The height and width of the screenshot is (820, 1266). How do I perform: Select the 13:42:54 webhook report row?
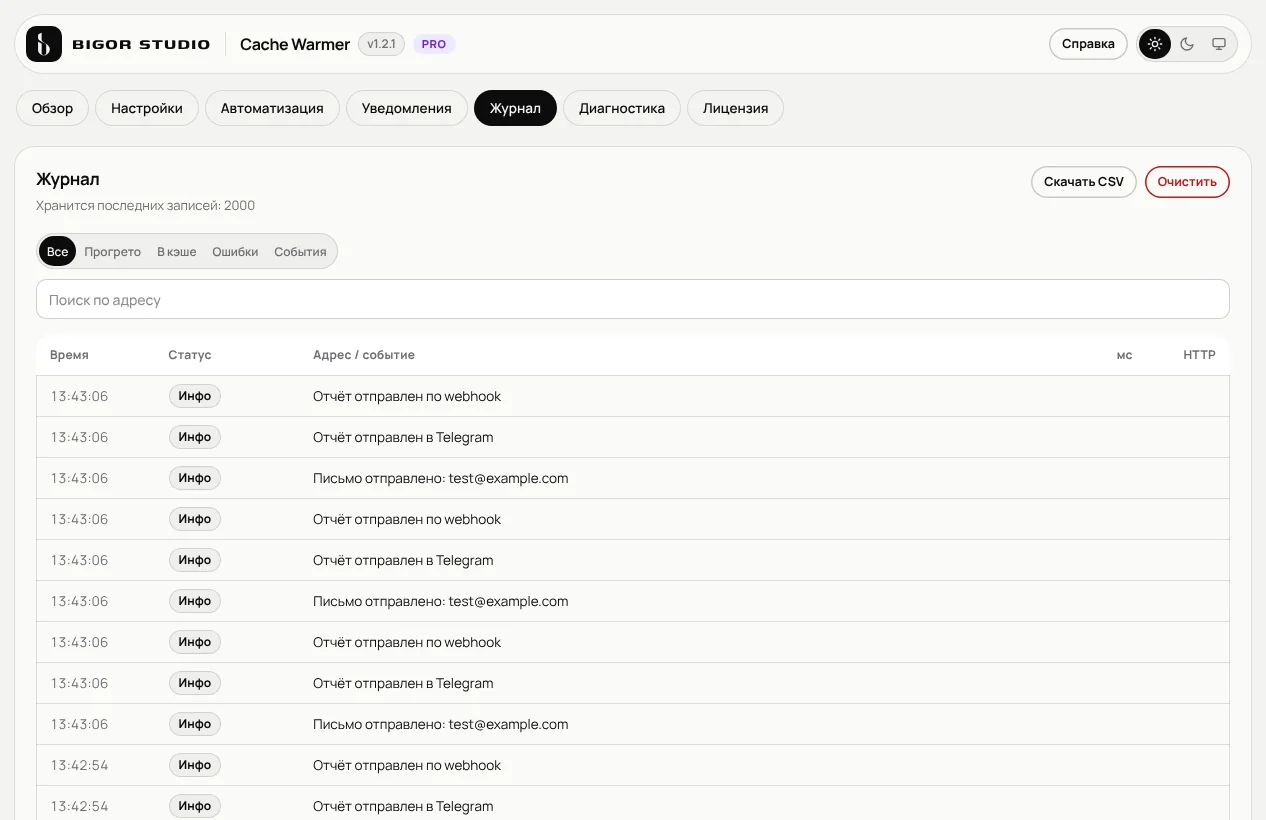[x=632, y=765]
